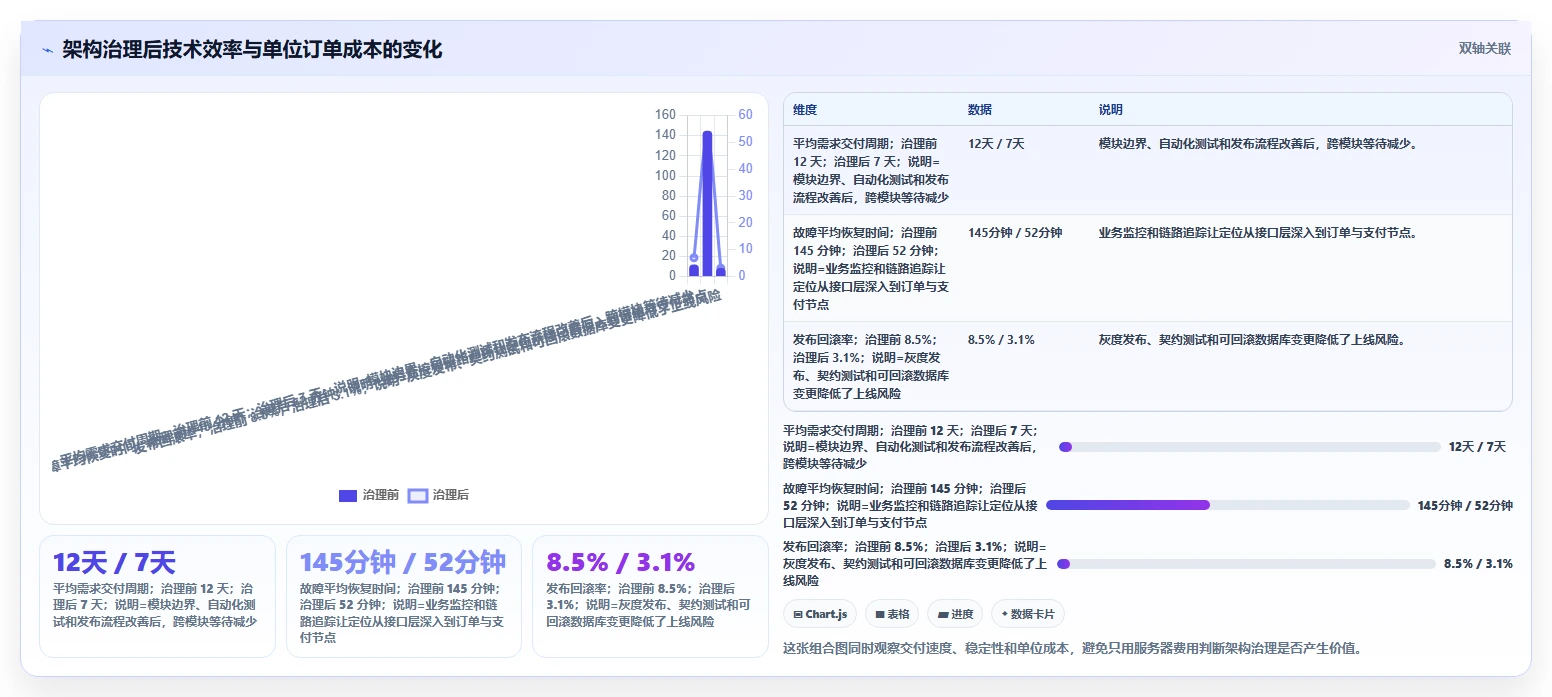Click the 8.5% / 3.1% progress bar

click(x=1246, y=564)
